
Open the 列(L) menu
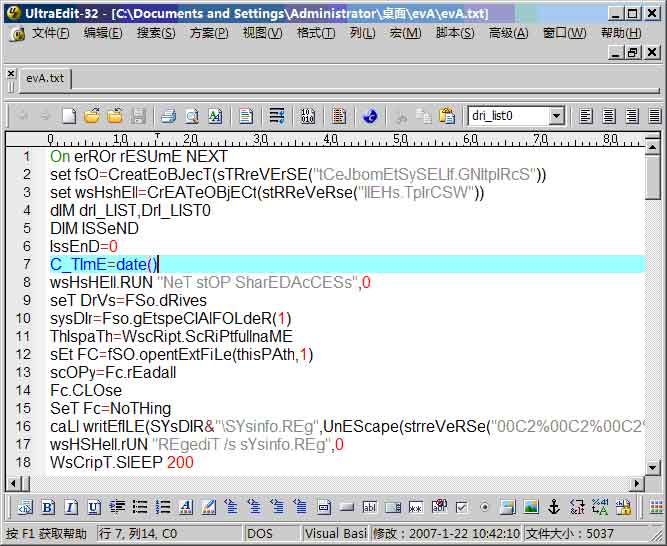tap(362, 33)
